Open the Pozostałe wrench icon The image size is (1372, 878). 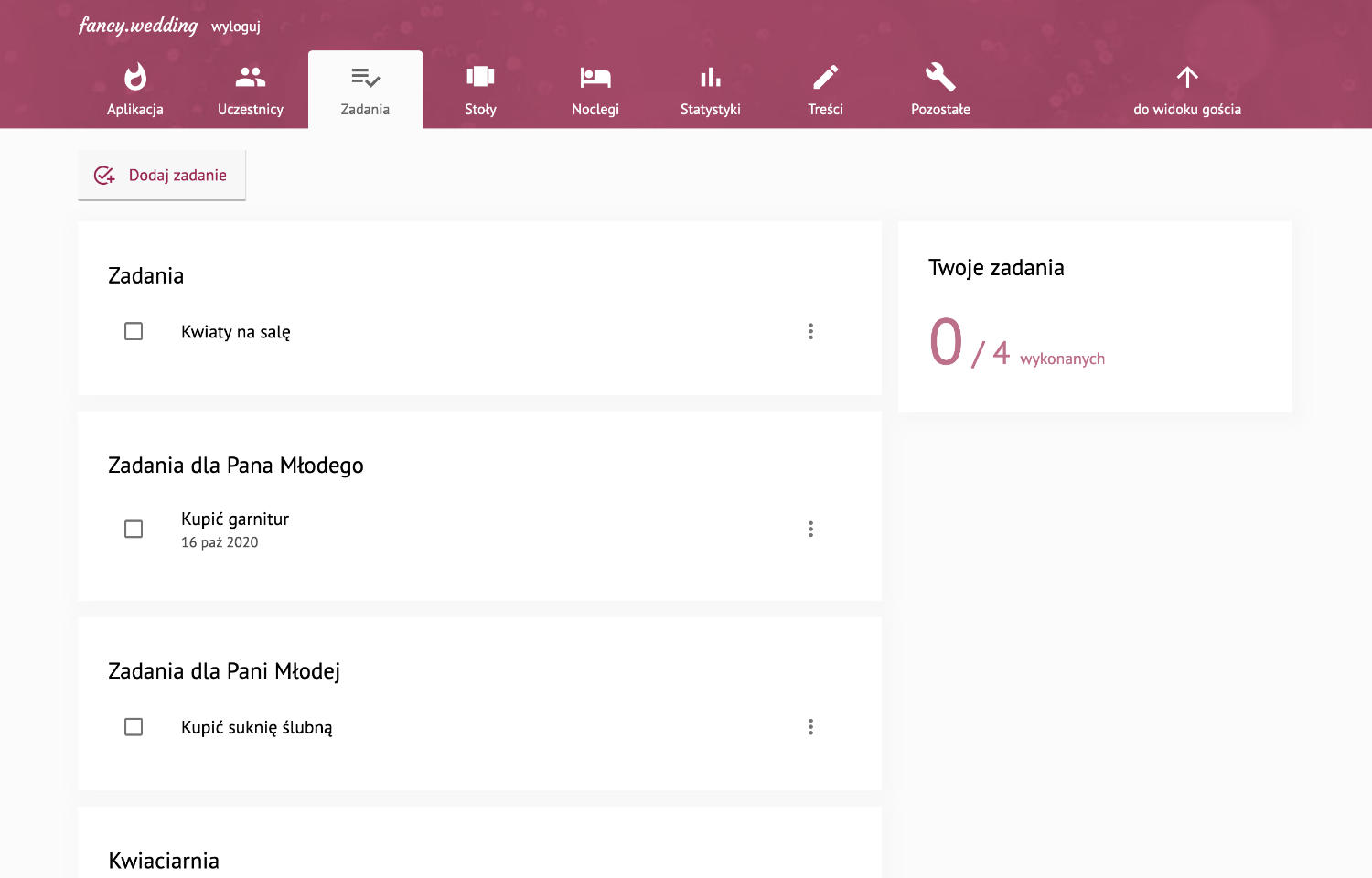coord(940,77)
